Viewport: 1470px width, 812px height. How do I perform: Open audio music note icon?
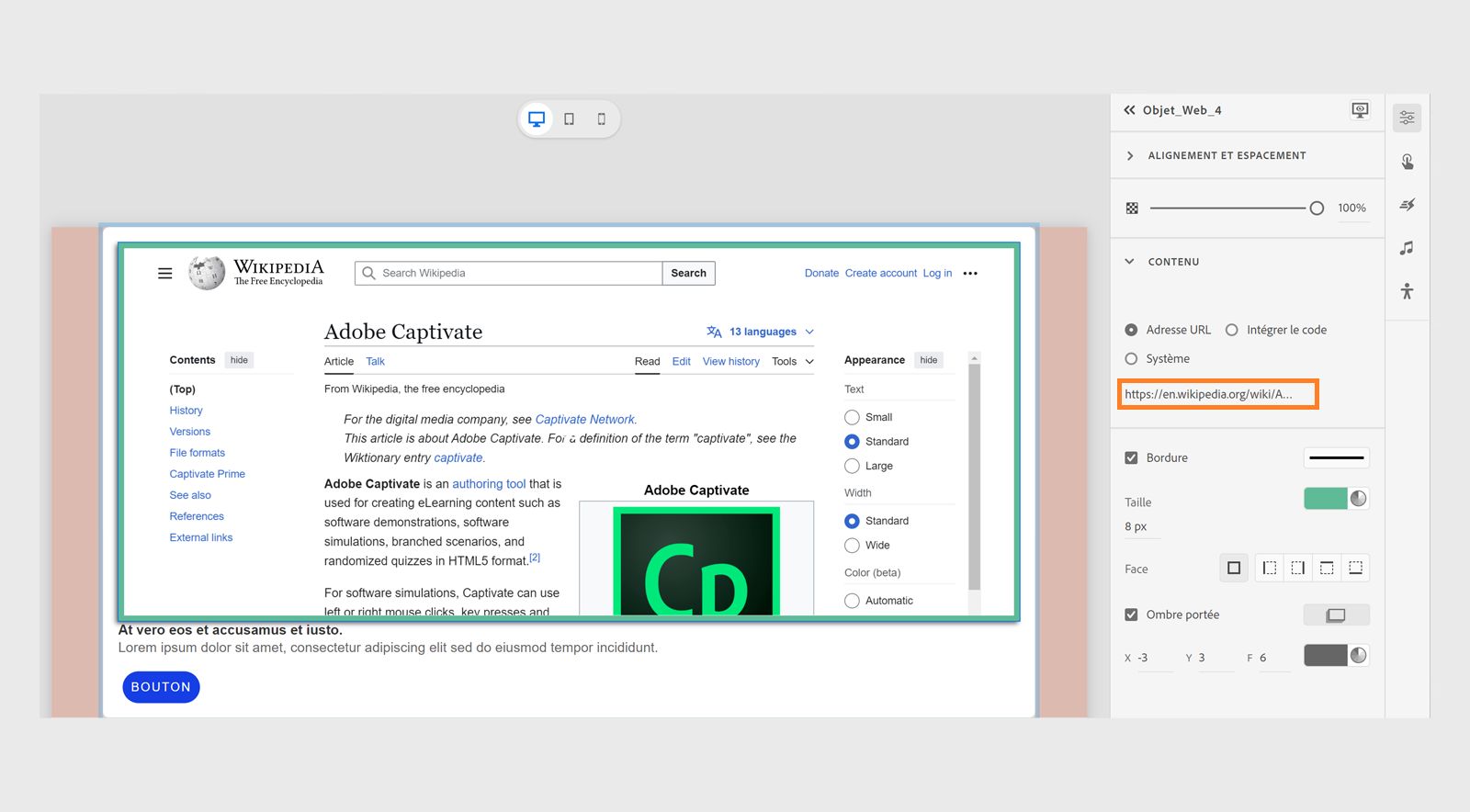coord(1407,248)
